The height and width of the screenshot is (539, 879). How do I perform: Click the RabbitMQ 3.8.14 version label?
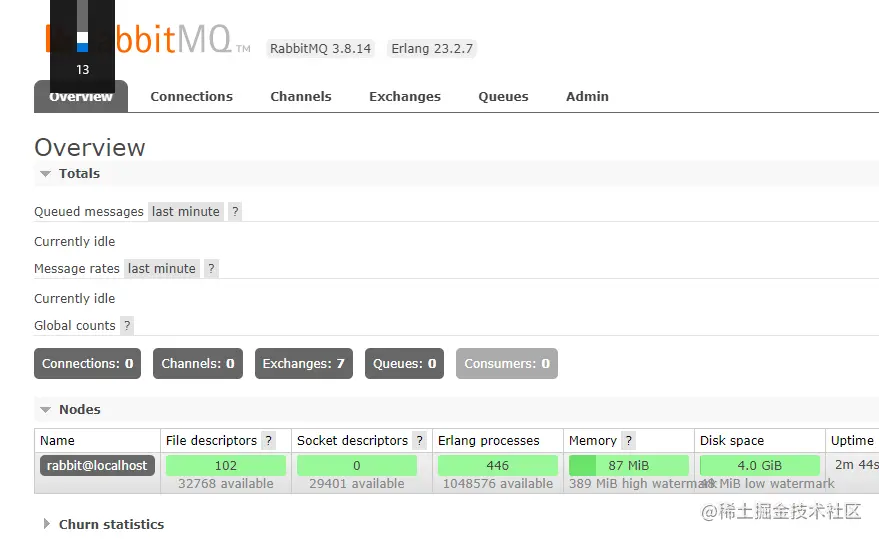coord(320,49)
